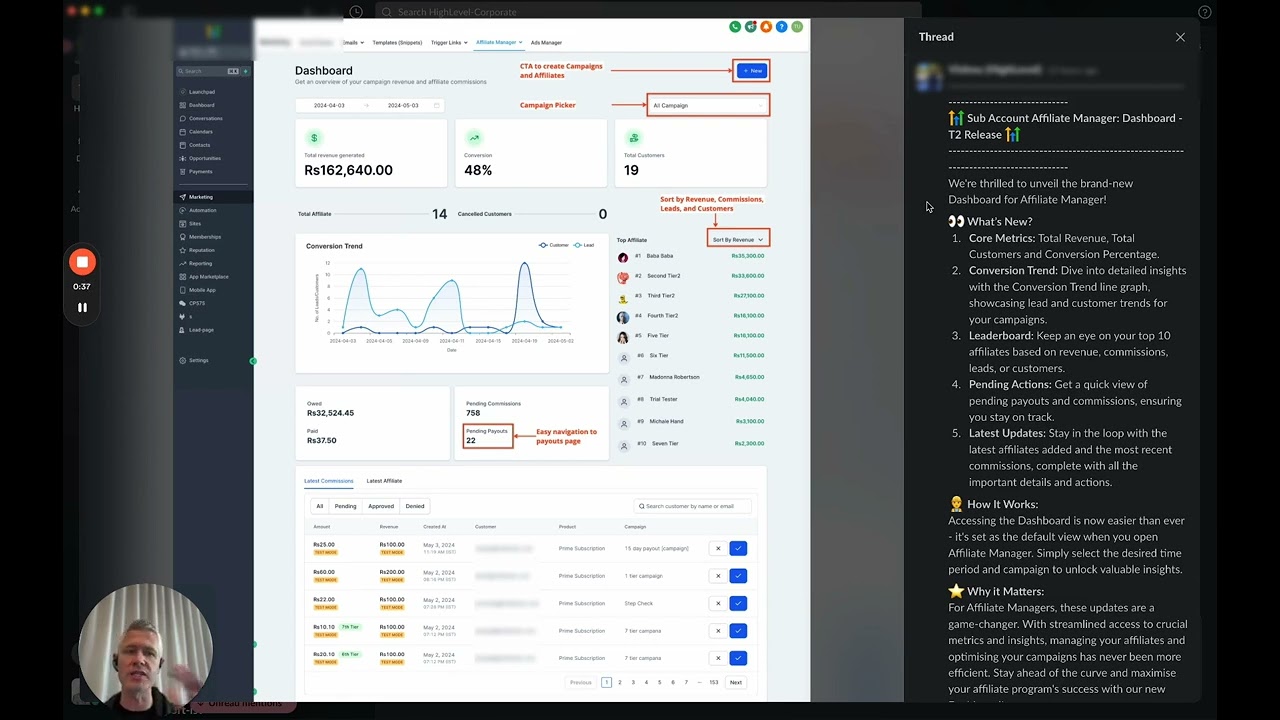This screenshot has height=720, width=1280.
Task: Approve the 1 tier campaign commission
Action: click(x=738, y=576)
